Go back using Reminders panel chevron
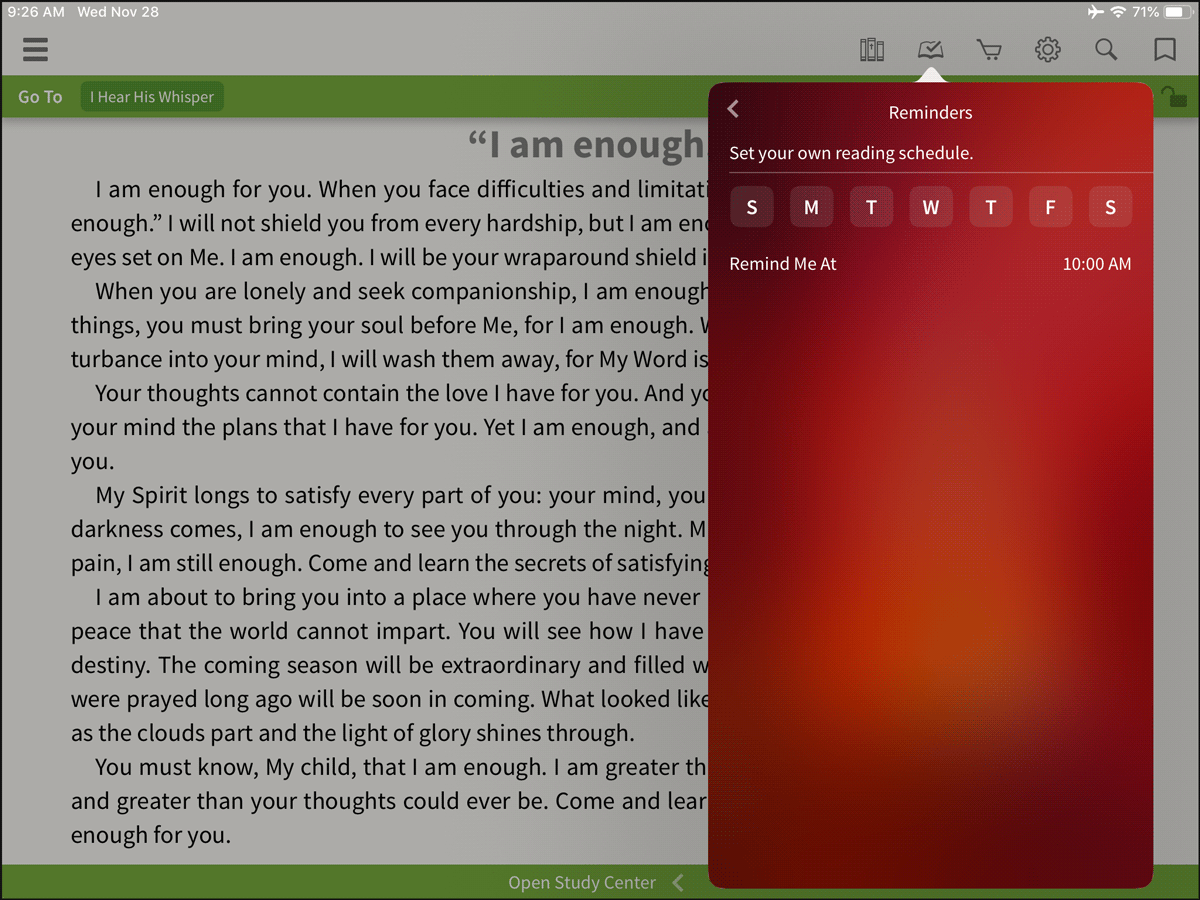The image size is (1200, 900). coord(733,109)
